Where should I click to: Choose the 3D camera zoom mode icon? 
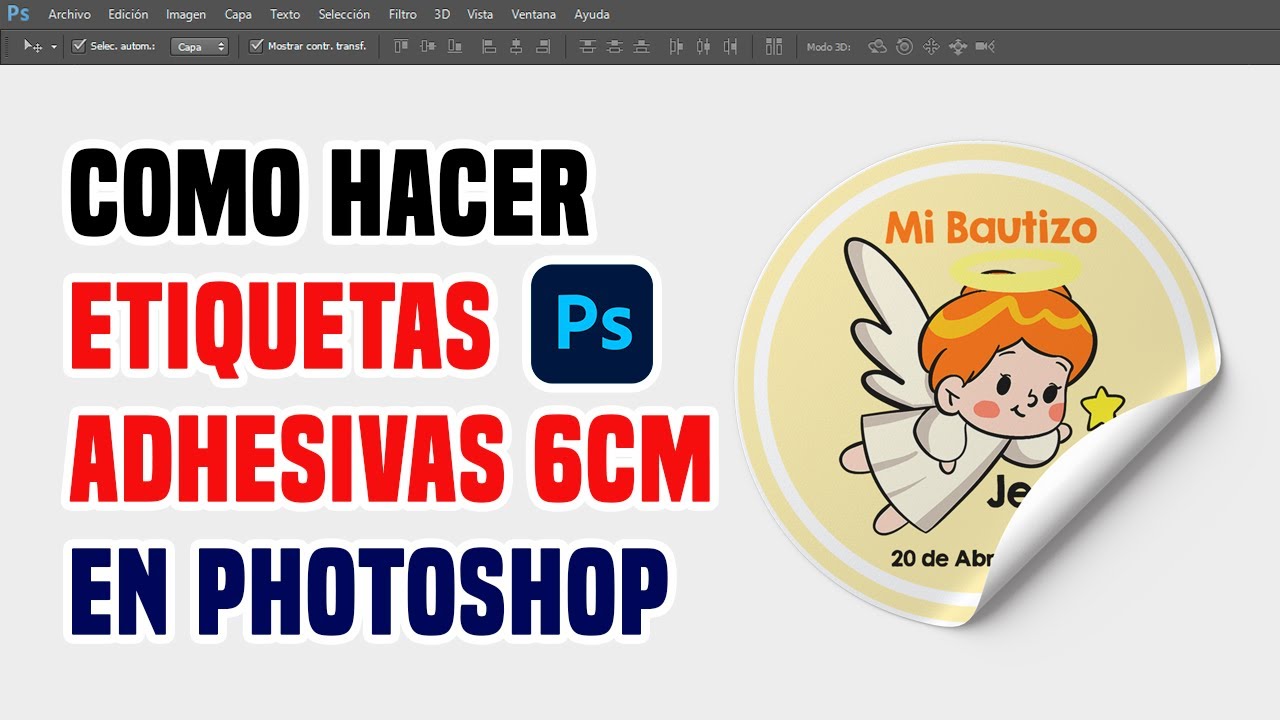pyautogui.click(x=985, y=46)
